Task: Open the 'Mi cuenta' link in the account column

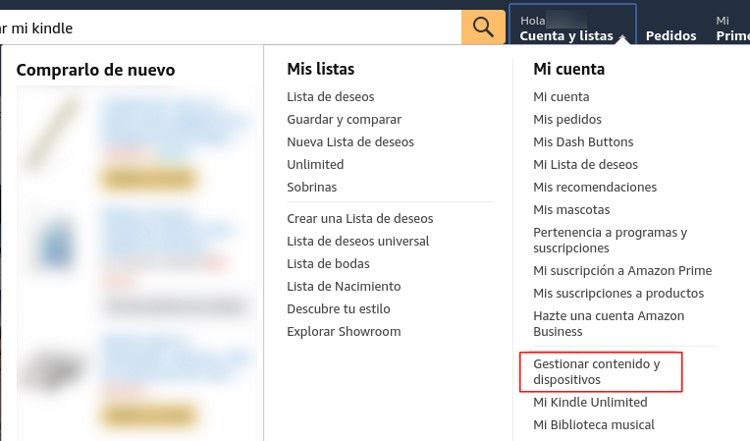Action: (561, 97)
